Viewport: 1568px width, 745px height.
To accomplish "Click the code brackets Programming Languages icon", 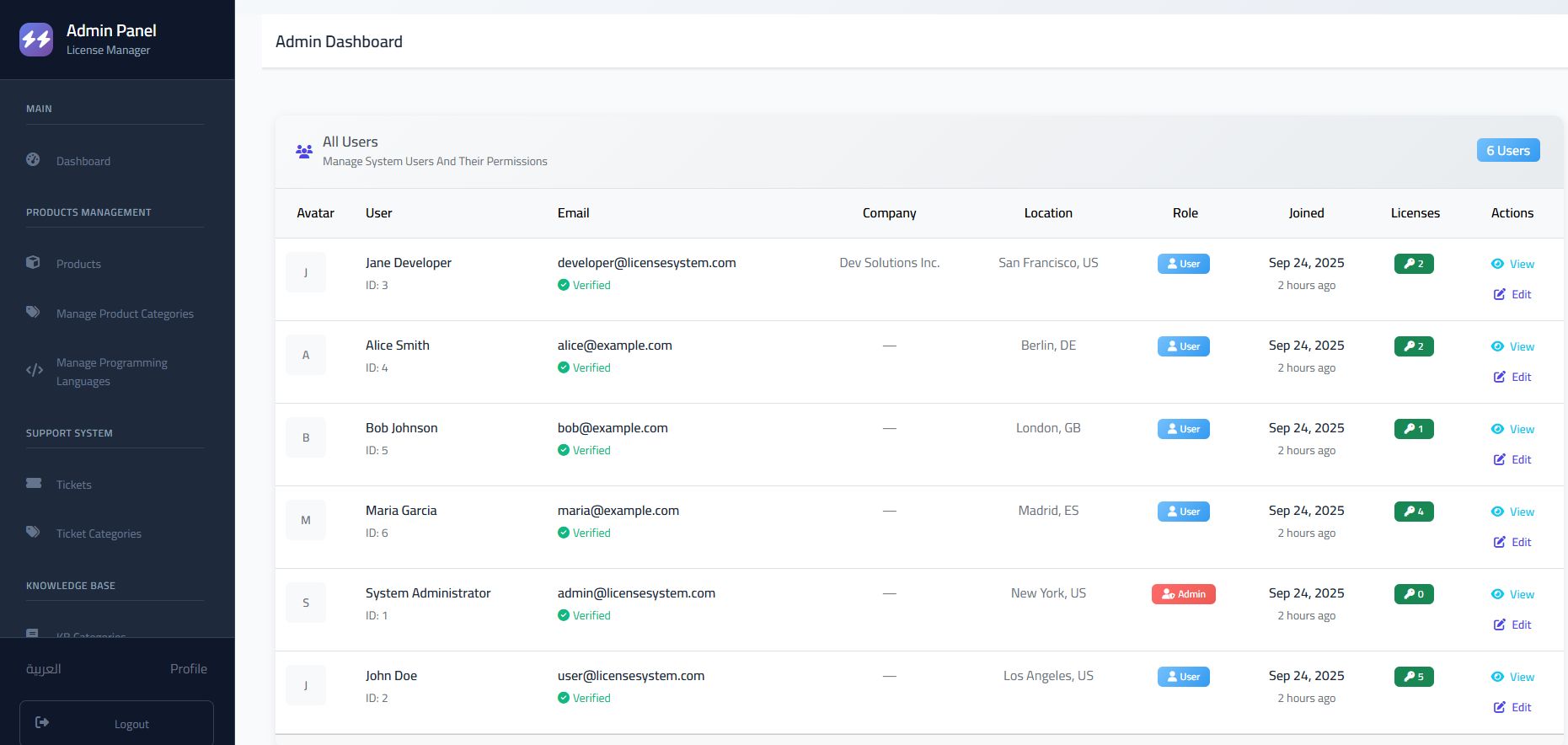I will click(x=35, y=370).
